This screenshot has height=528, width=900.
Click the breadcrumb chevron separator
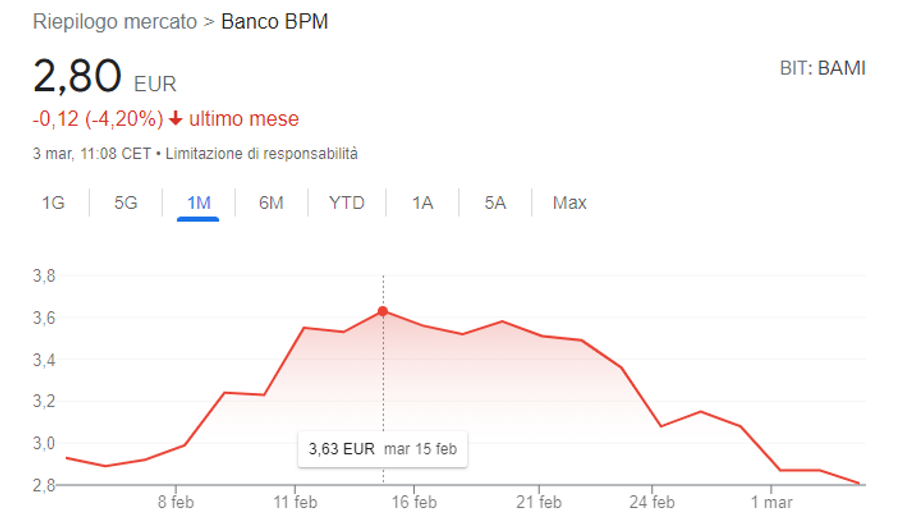[209, 22]
